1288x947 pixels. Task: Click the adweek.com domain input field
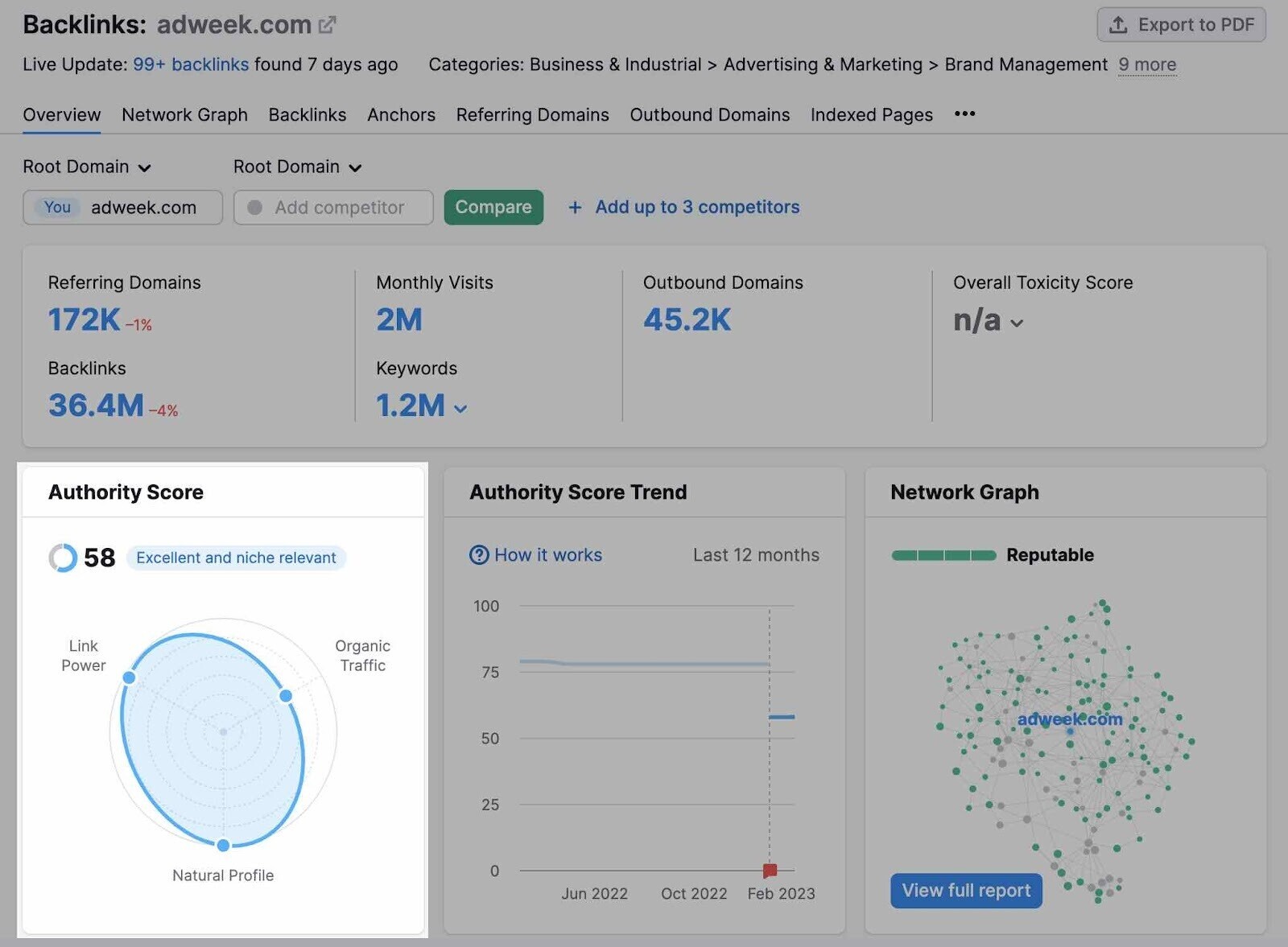pyautogui.click(x=122, y=208)
